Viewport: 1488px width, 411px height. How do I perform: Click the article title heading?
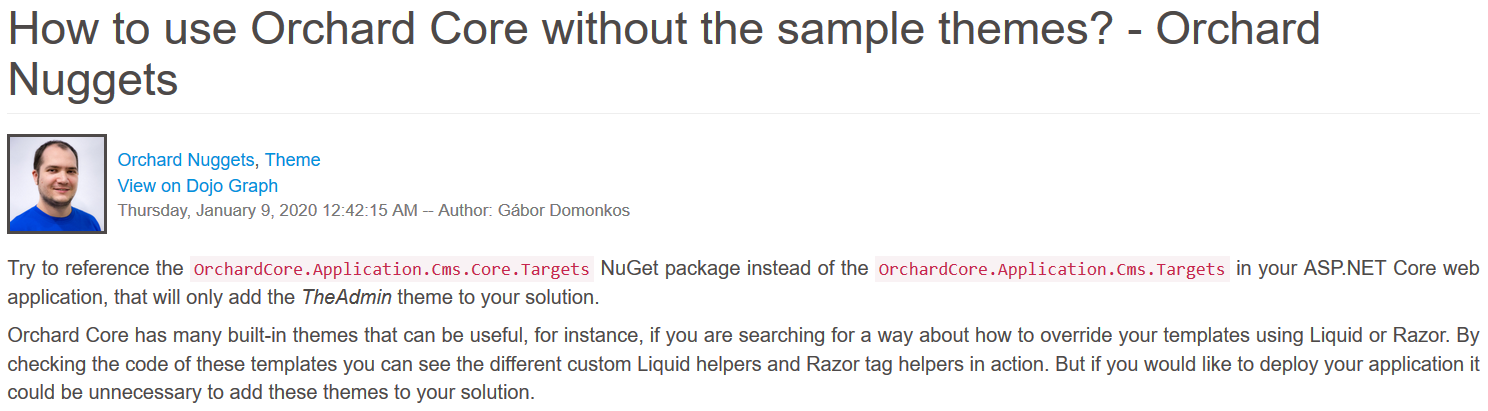pos(664,55)
